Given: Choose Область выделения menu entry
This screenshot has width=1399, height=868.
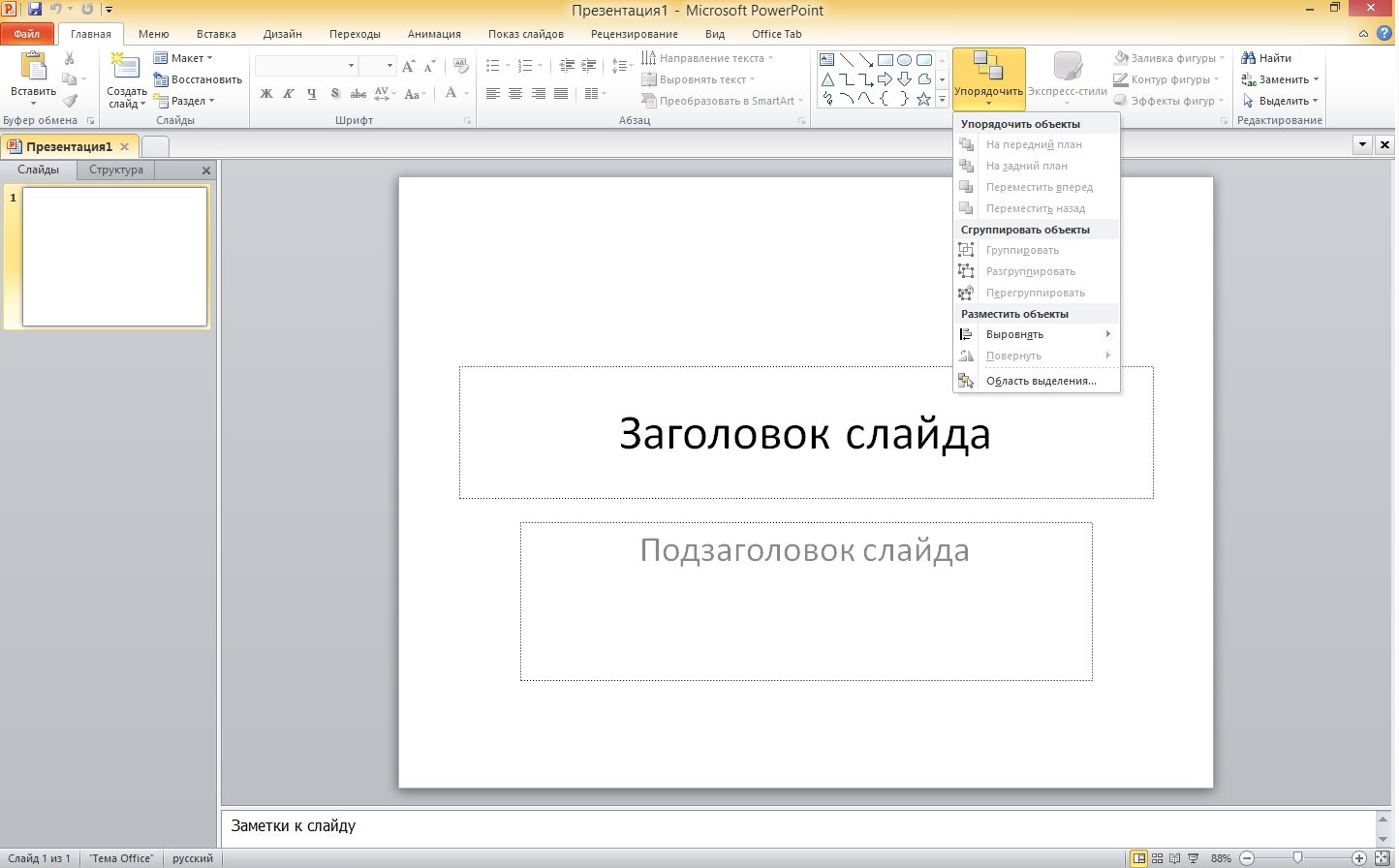Looking at the screenshot, I should [1037, 381].
